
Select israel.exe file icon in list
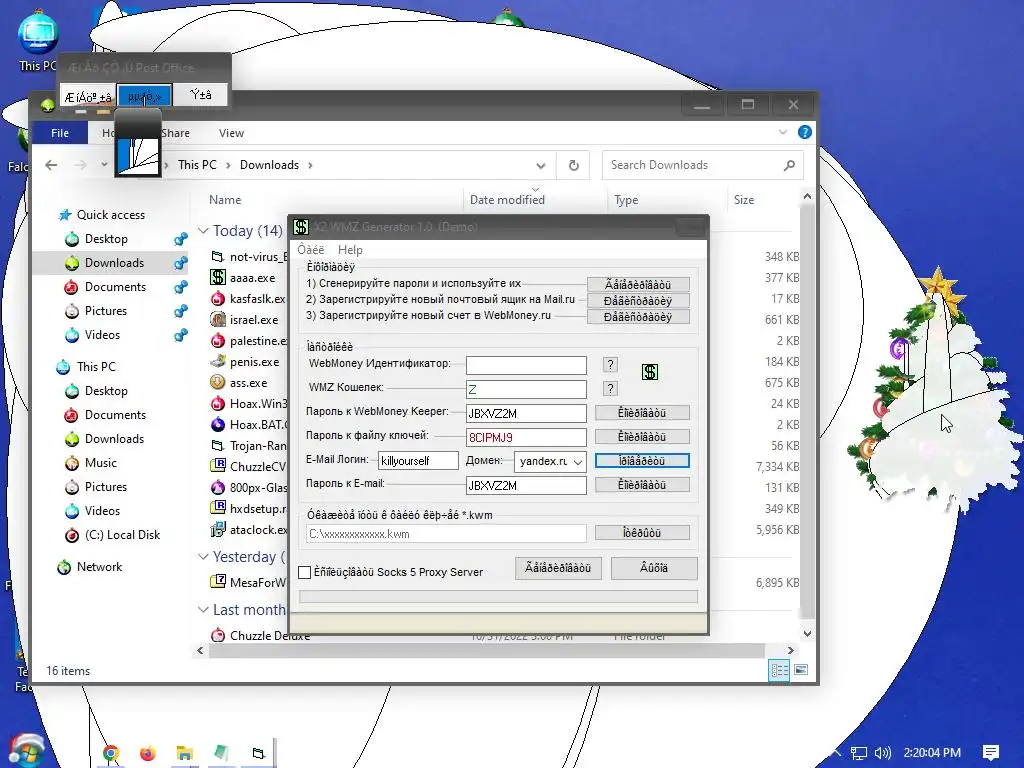pos(218,319)
